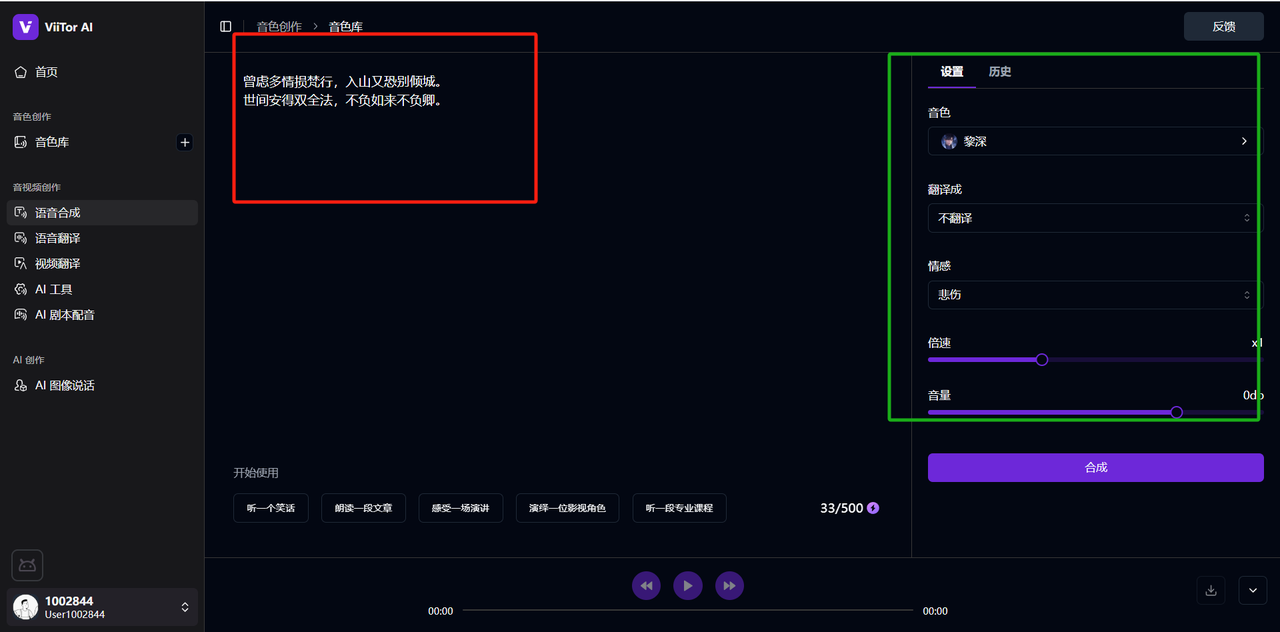Click the robot assistant icon in sidebar

(x=27, y=565)
